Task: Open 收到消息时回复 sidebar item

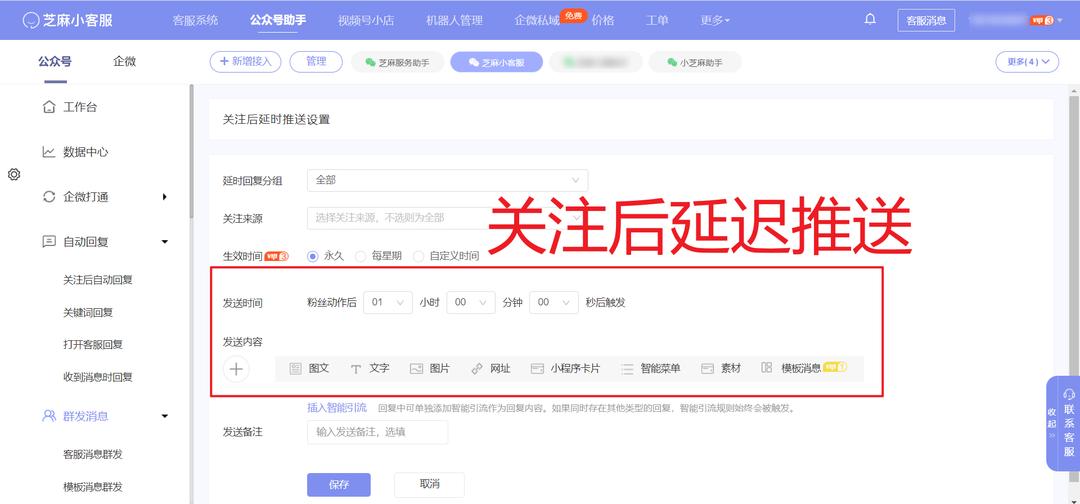Action: (x=98, y=377)
